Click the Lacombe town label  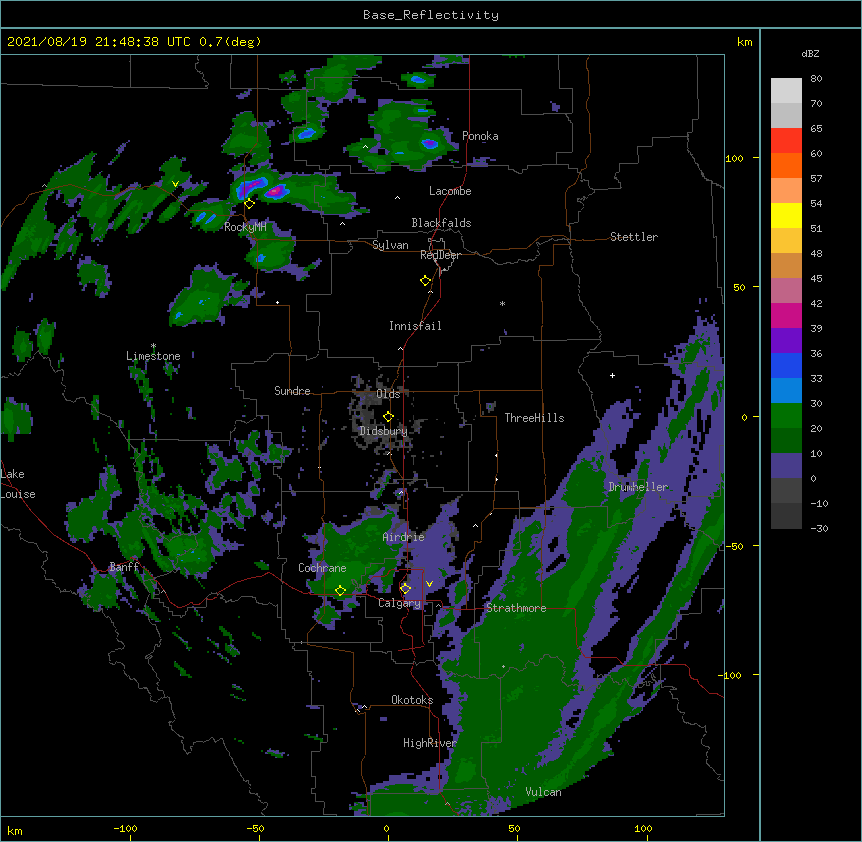(450, 191)
